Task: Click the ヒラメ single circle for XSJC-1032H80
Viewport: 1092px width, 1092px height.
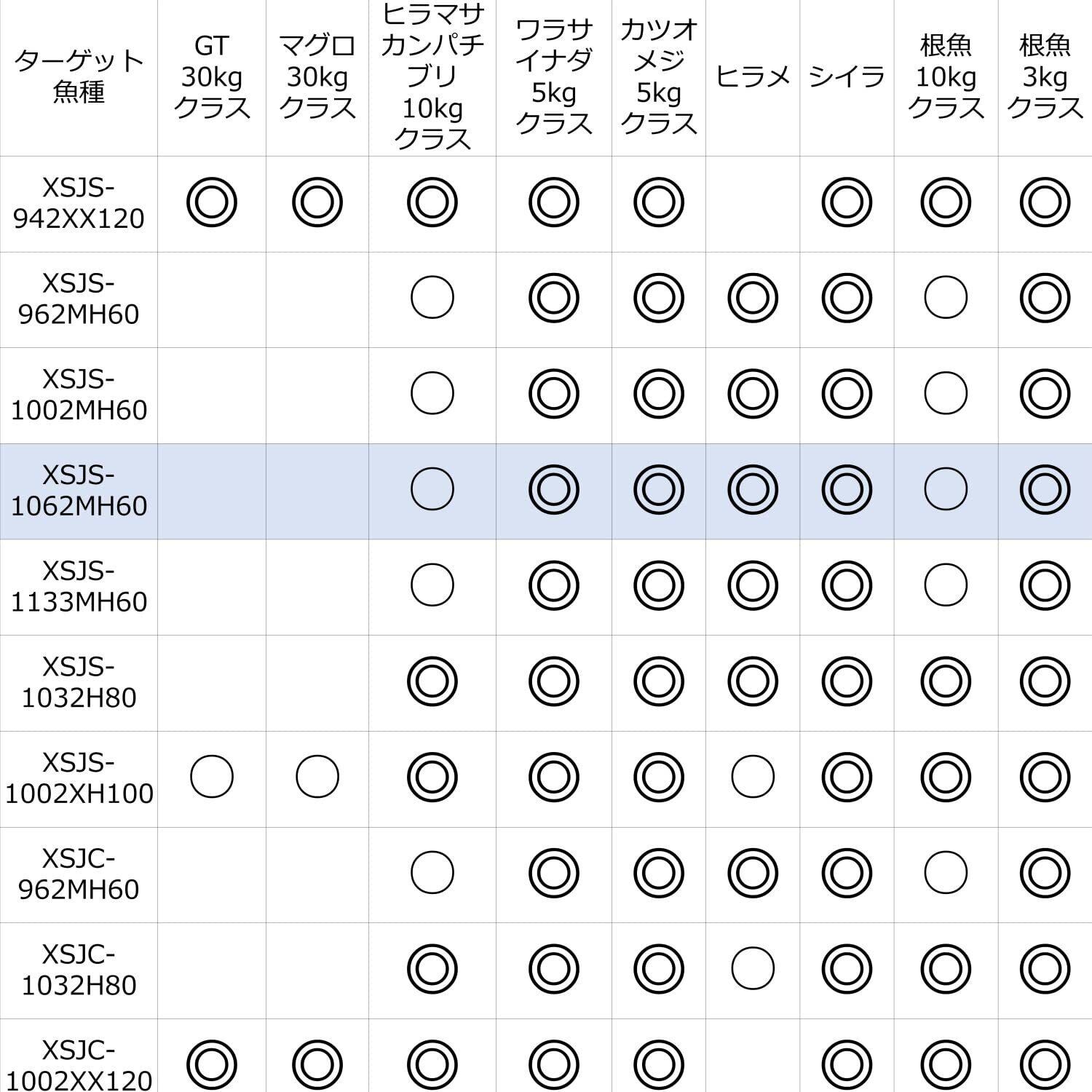Action: (753, 968)
